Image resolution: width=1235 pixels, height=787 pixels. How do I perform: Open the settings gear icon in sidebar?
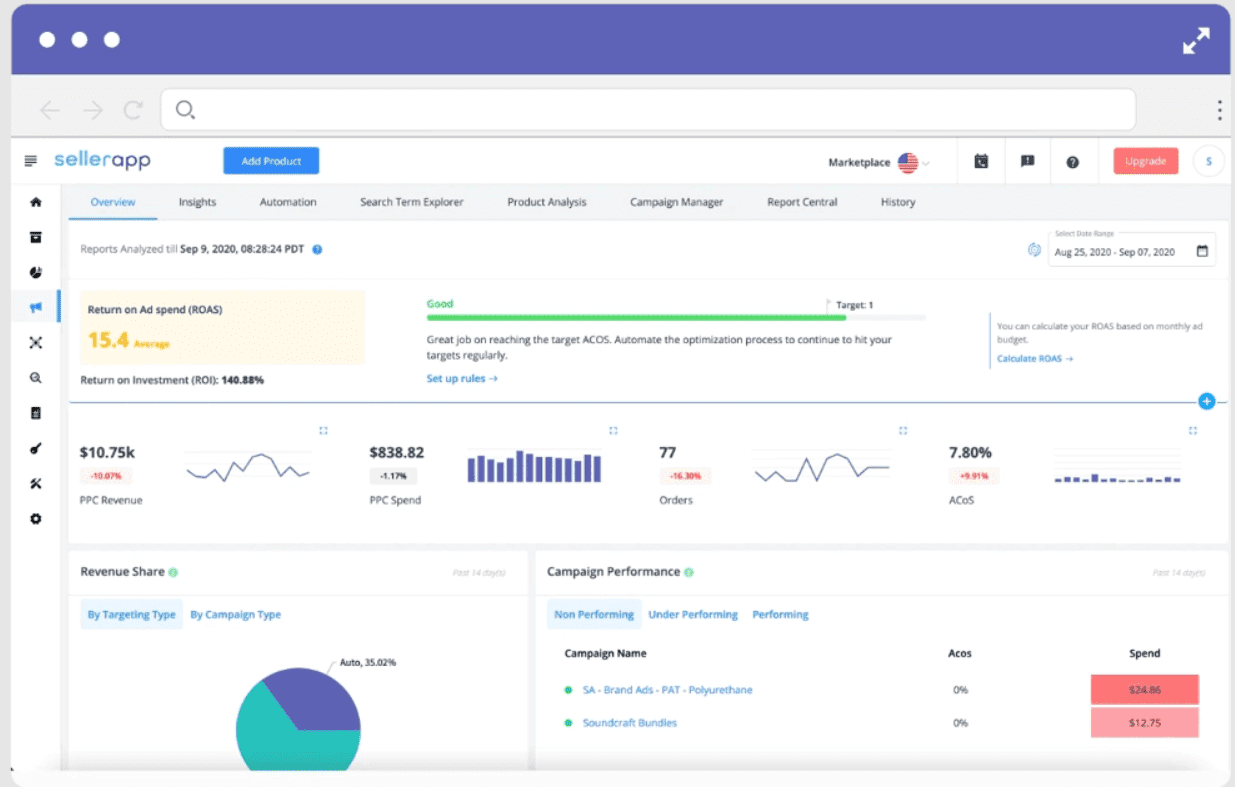36,519
